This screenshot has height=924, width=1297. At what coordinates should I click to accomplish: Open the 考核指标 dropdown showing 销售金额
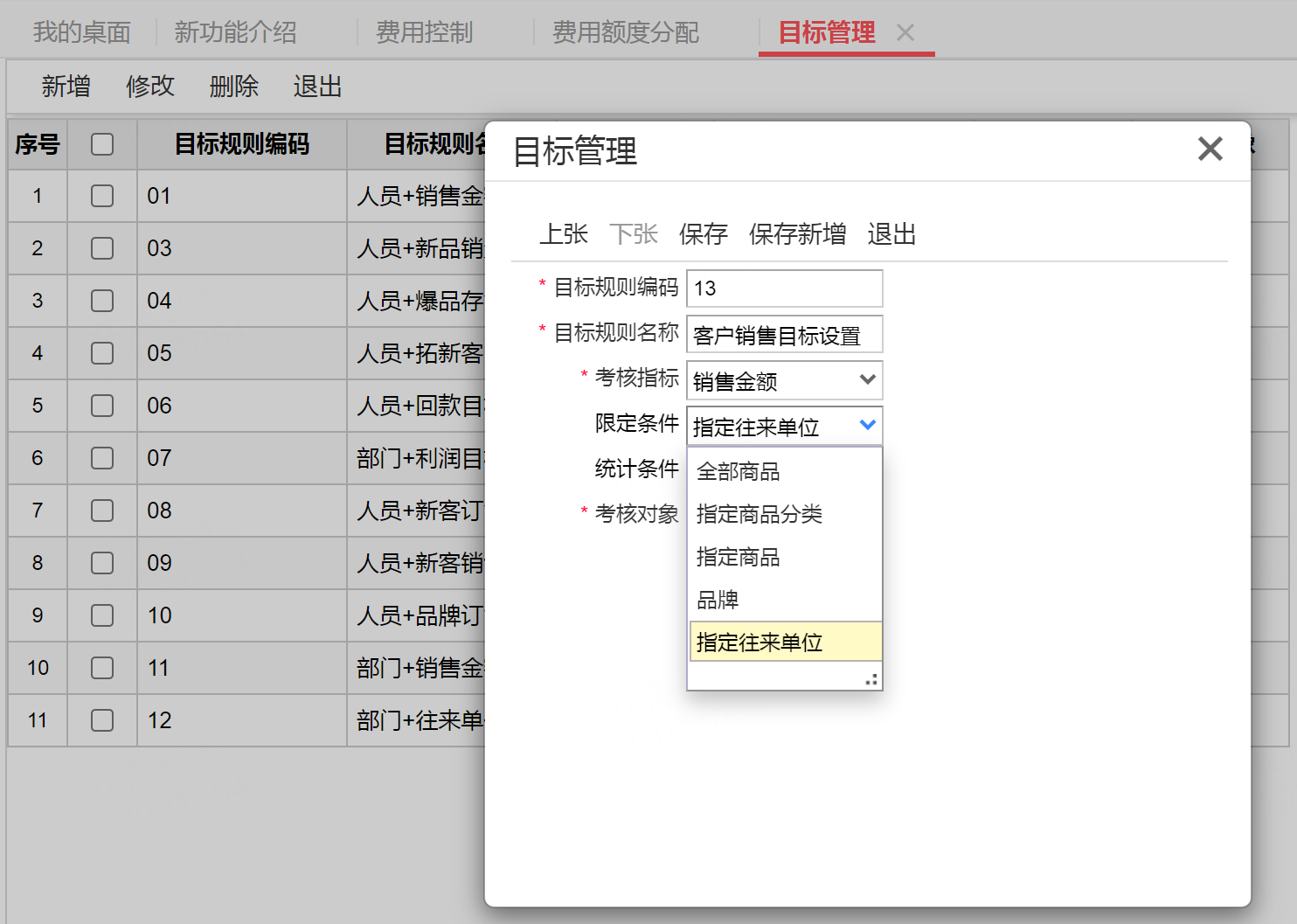[785, 380]
